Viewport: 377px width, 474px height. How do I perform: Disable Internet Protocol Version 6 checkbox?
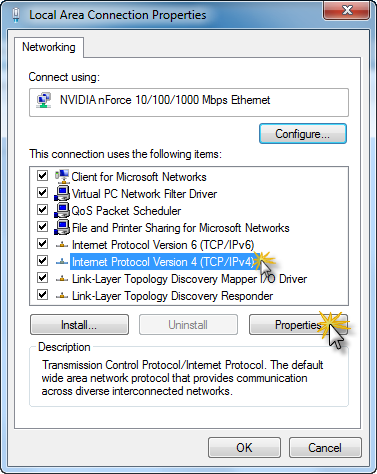coord(42,244)
